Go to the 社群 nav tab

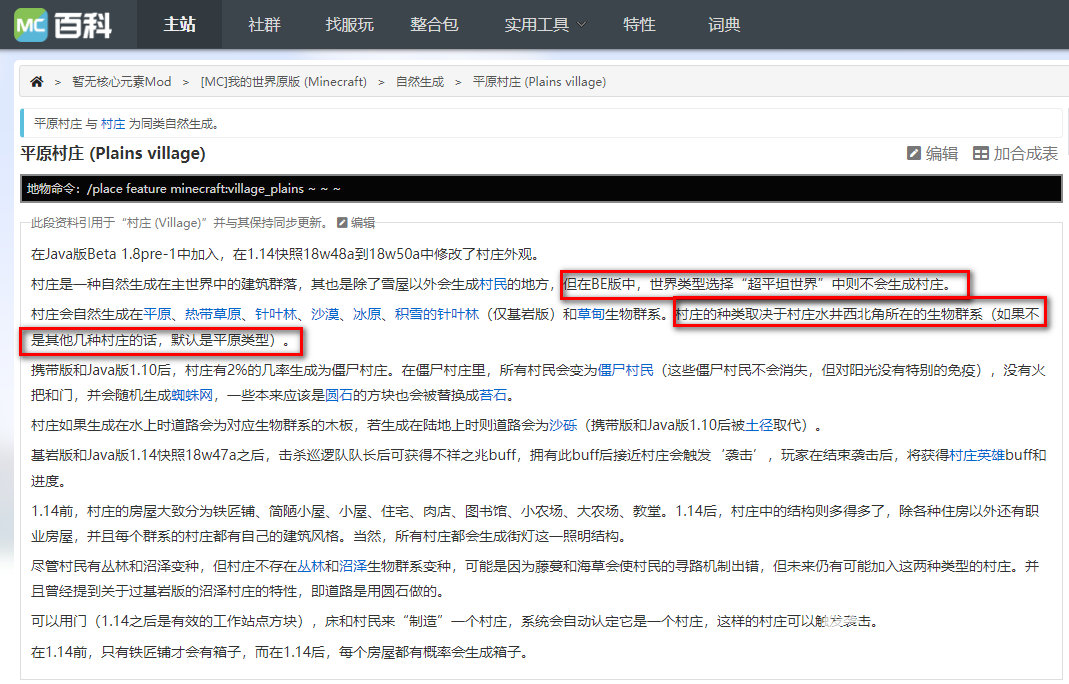click(x=264, y=25)
